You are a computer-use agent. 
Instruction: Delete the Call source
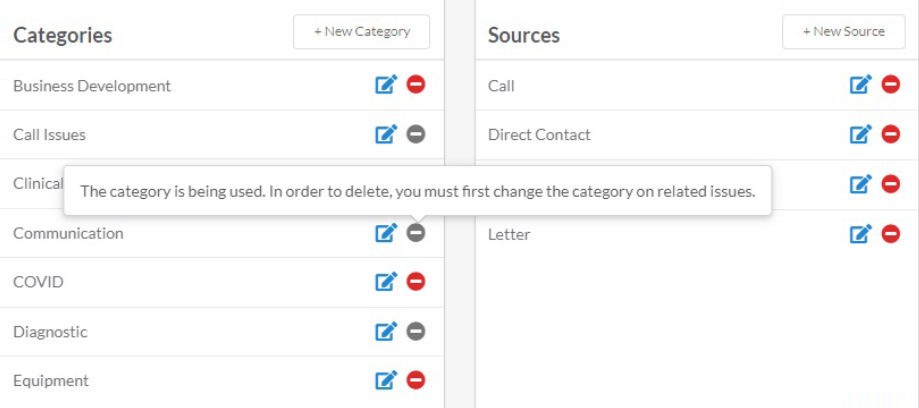pyautogui.click(x=891, y=85)
